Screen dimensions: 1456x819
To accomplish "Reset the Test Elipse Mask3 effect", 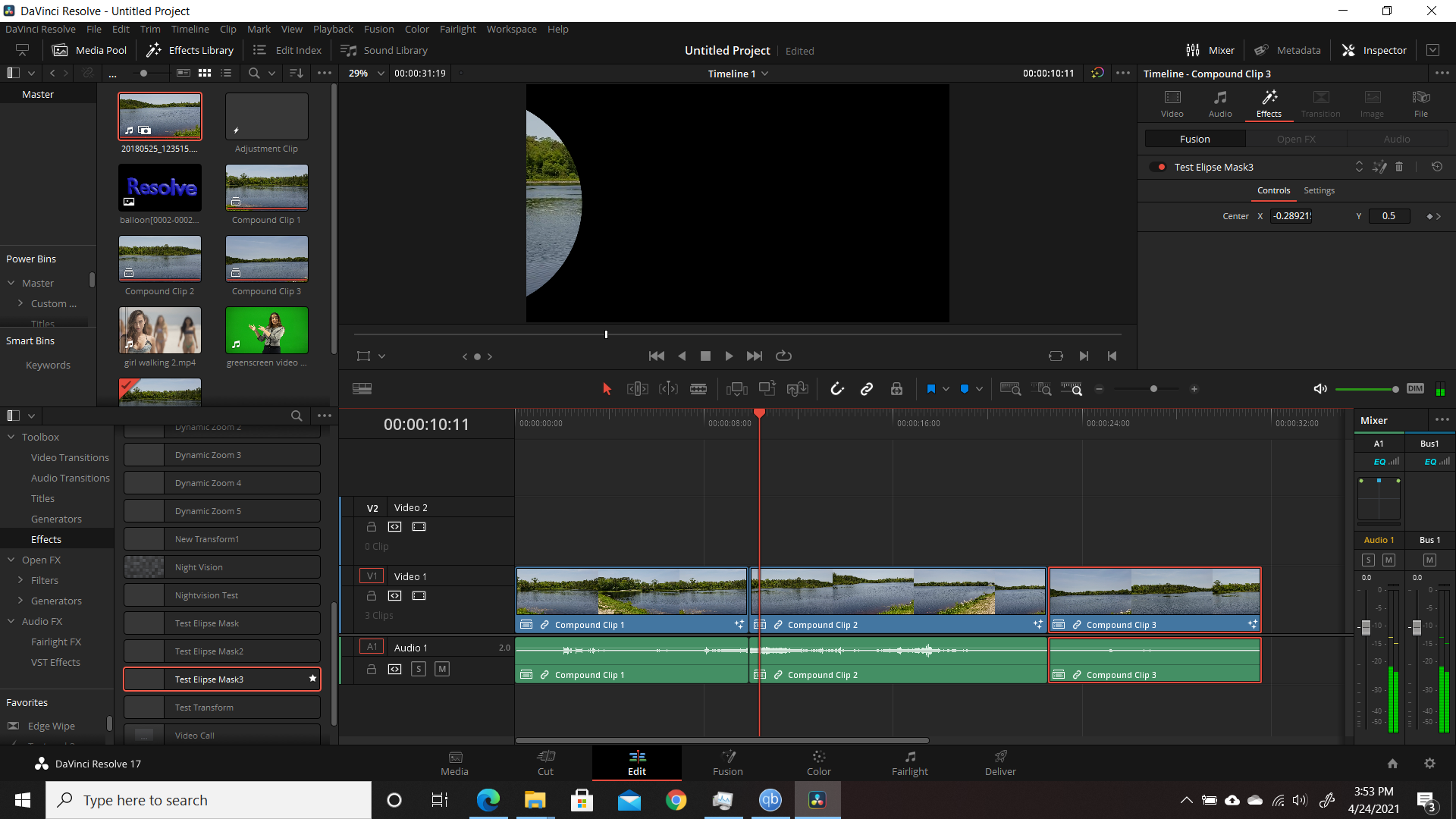I will pyautogui.click(x=1437, y=167).
